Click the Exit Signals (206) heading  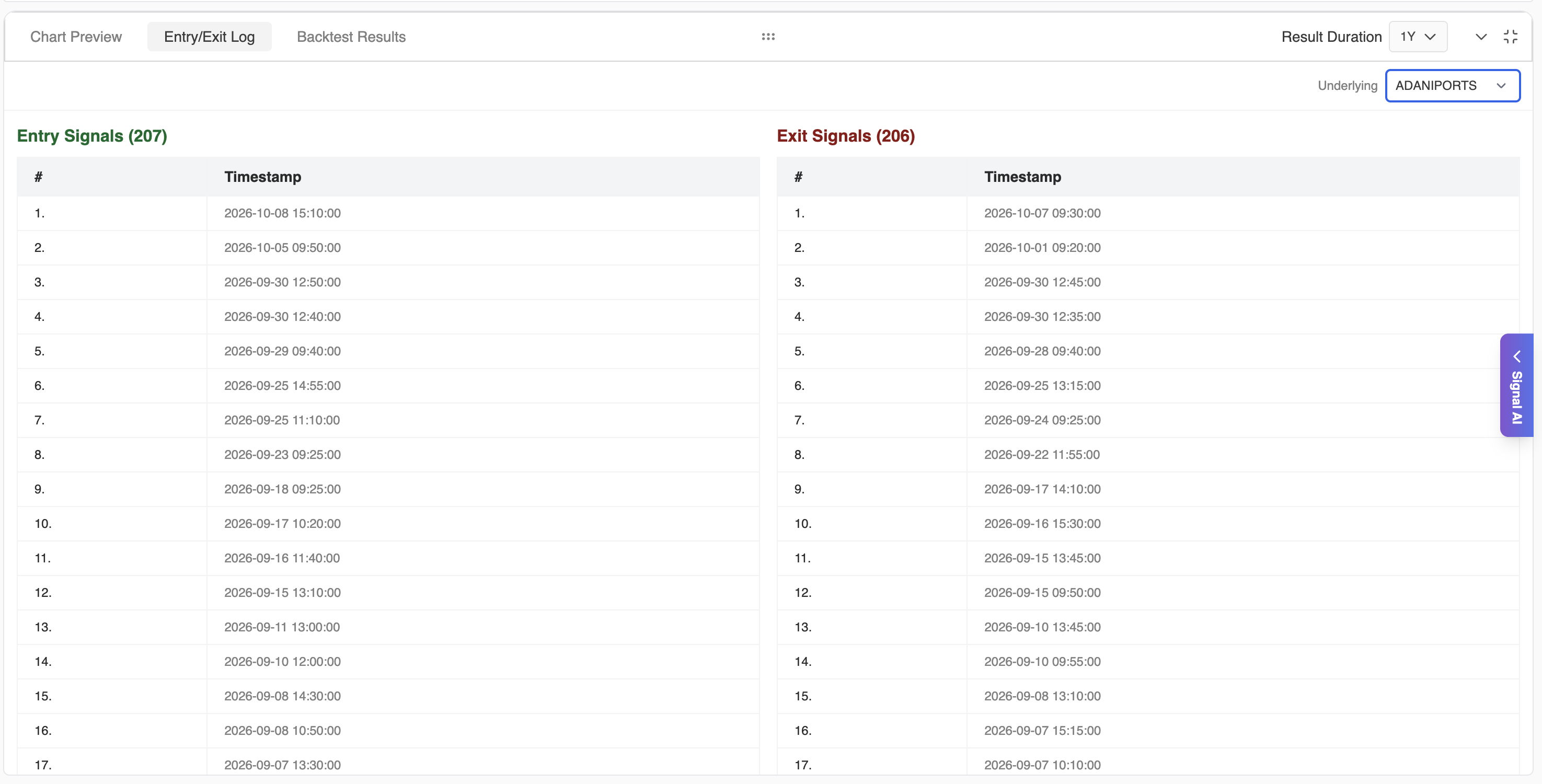846,136
